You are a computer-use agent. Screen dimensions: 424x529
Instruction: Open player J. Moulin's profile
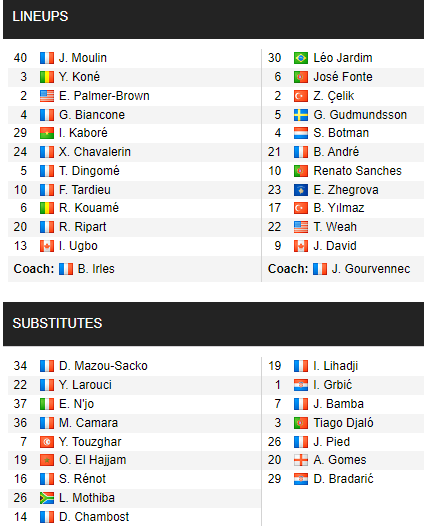(x=83, y=58)
